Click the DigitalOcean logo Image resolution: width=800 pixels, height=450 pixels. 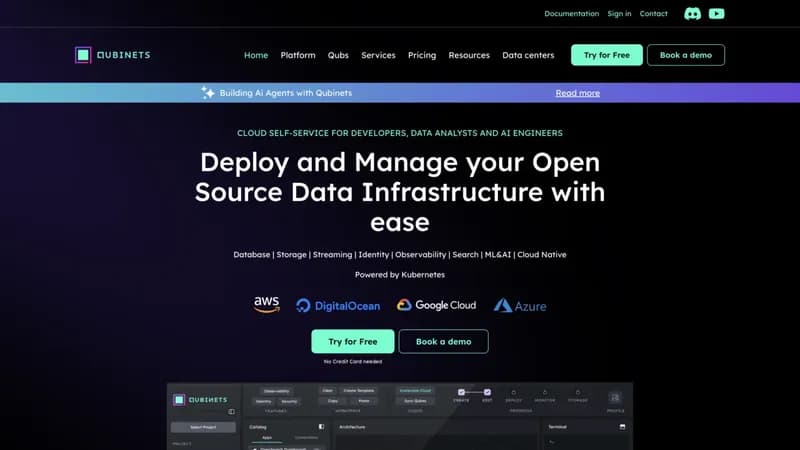(338, 306)
